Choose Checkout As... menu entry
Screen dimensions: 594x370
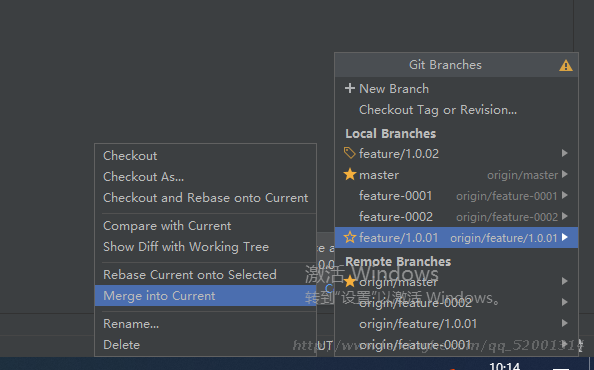coord(206,176)
